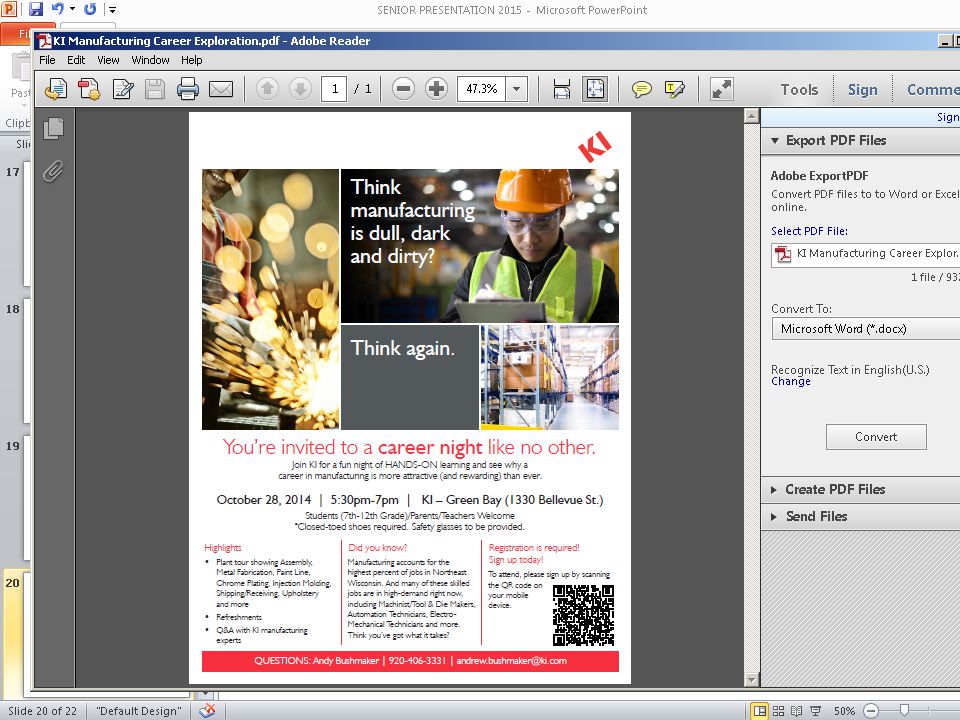Viewport: 960px width, 720px height.
Task: Click the Fit width scrolling icon
Action: click(x=561, y=89)
